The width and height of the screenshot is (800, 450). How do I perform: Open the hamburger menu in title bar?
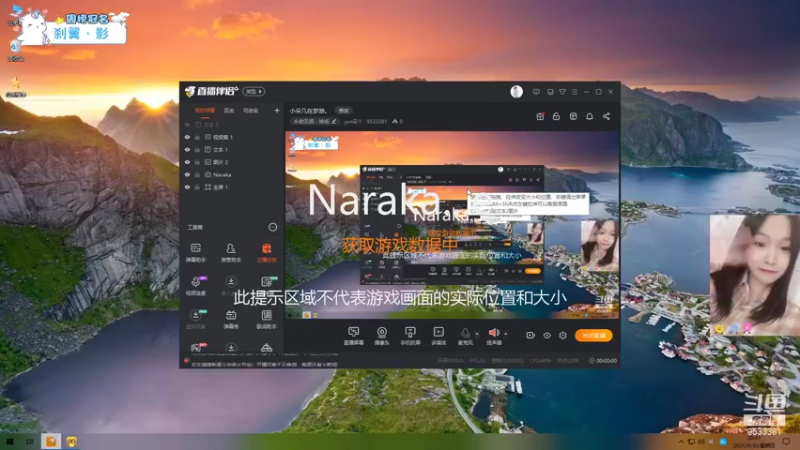click(x=574, y=92)
